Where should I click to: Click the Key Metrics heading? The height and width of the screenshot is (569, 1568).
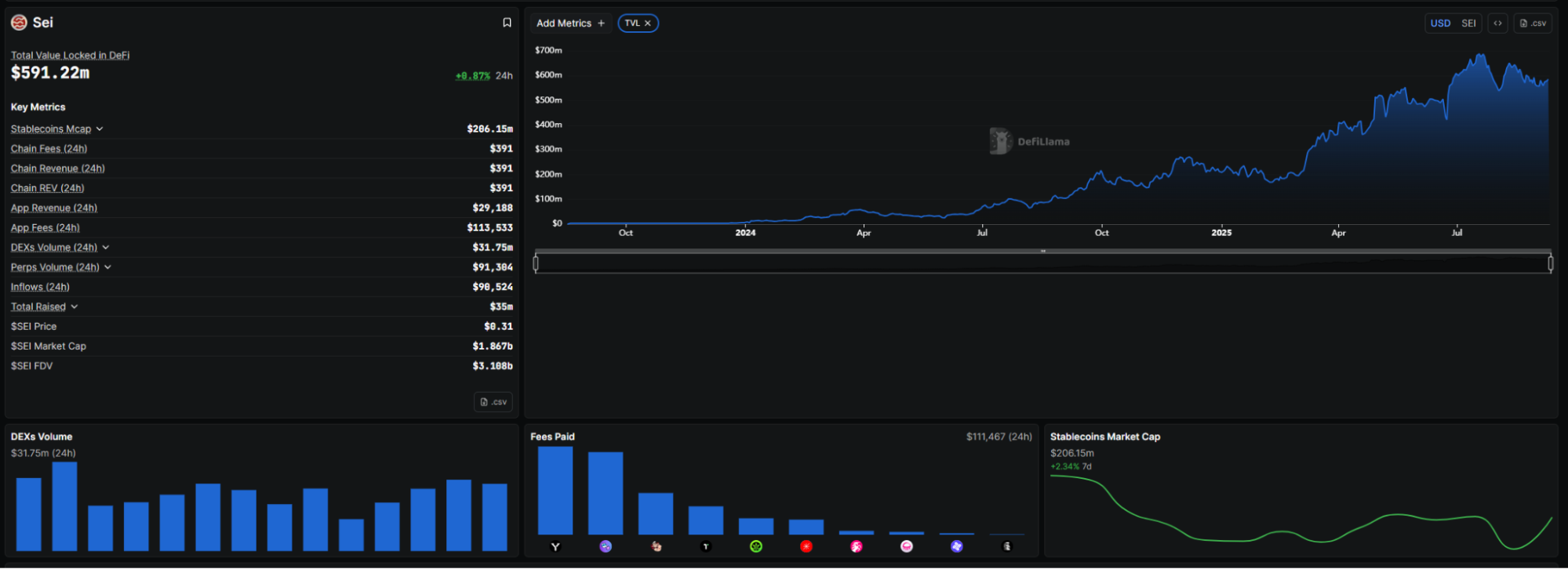pyautogui.click(x=38, y=107)
